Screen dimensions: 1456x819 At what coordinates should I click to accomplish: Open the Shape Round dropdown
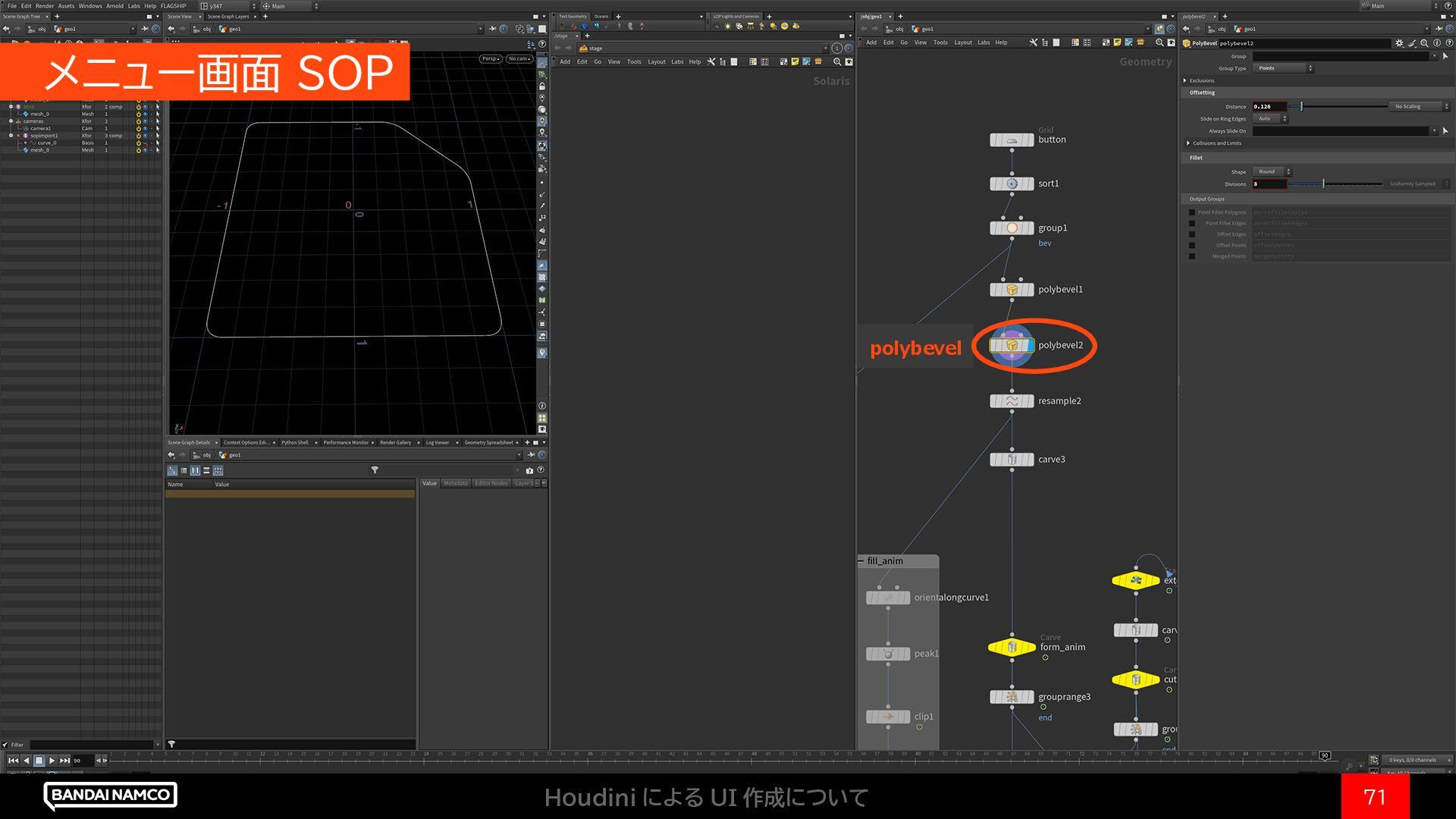pyautogui.click(x=1272, y=172)
